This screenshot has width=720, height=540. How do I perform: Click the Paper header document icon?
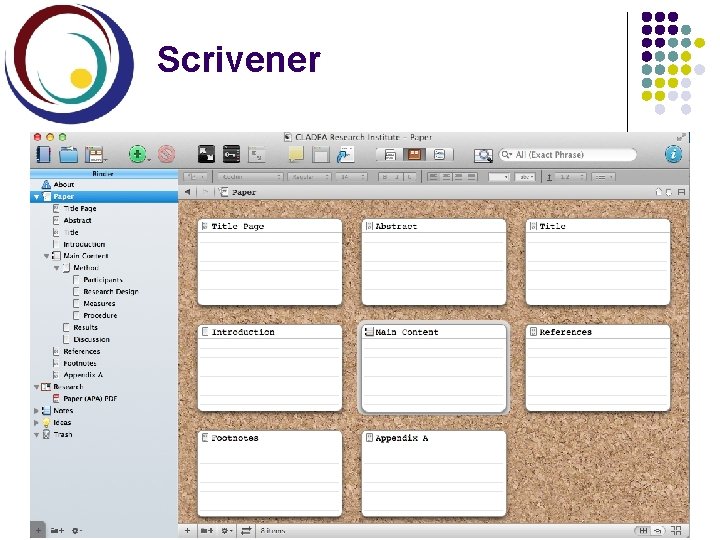(223, 192)
